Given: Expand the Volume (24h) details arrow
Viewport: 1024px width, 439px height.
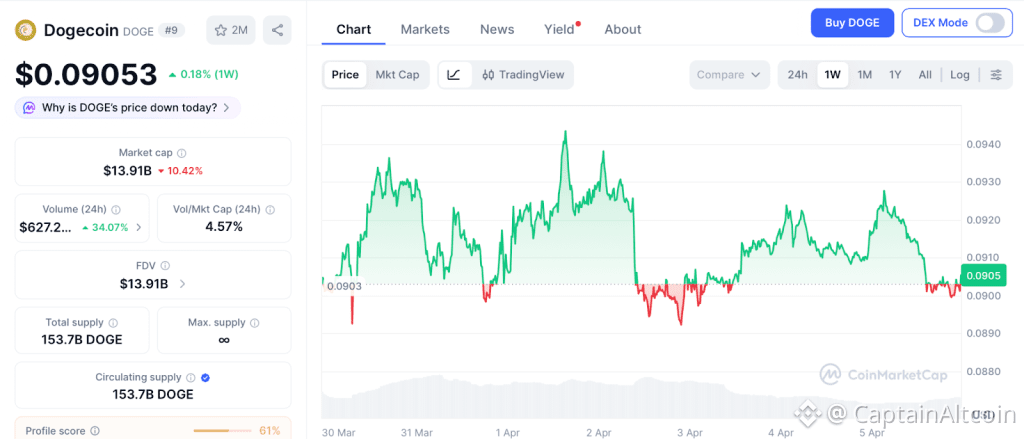Looking at the screenshot, I should point(138,227).
